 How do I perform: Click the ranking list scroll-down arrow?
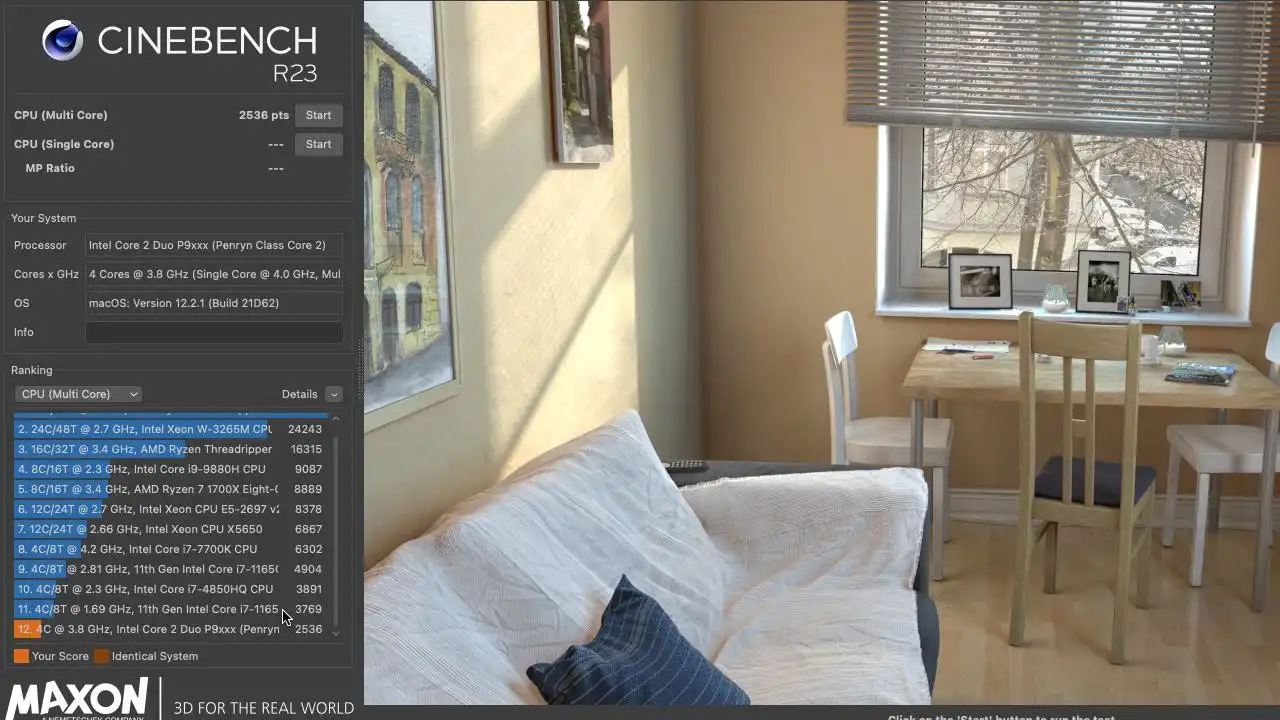tap(336, 633)
